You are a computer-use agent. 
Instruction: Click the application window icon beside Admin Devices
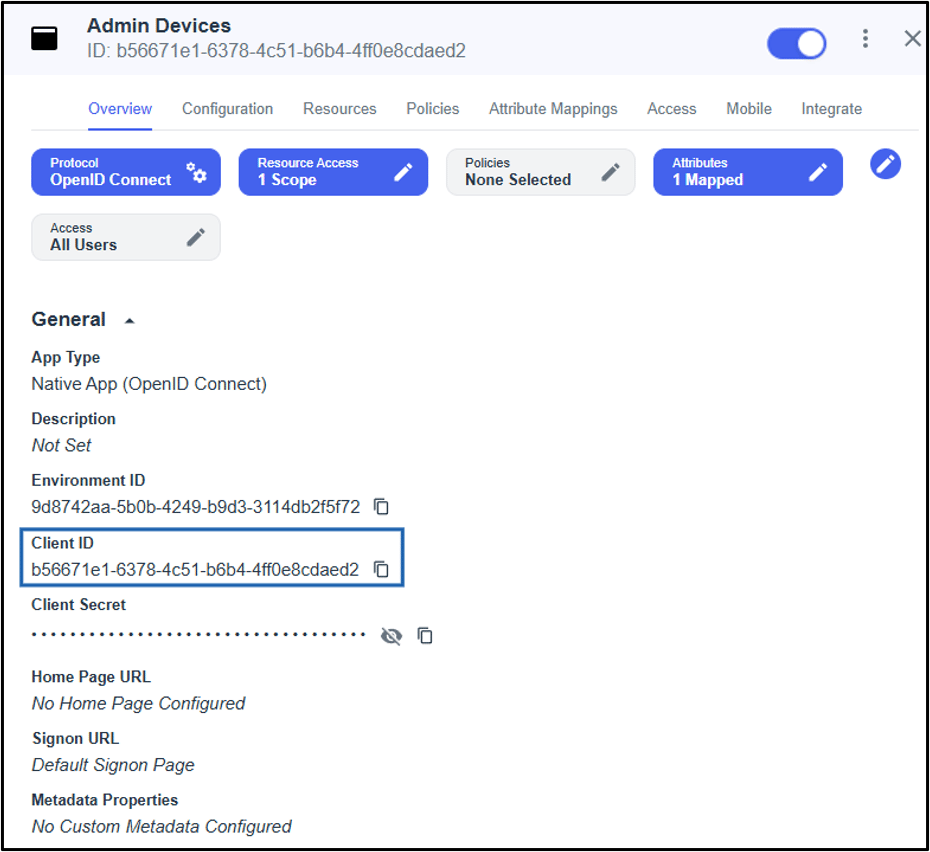pyautogui.click(x=44, y=39)
